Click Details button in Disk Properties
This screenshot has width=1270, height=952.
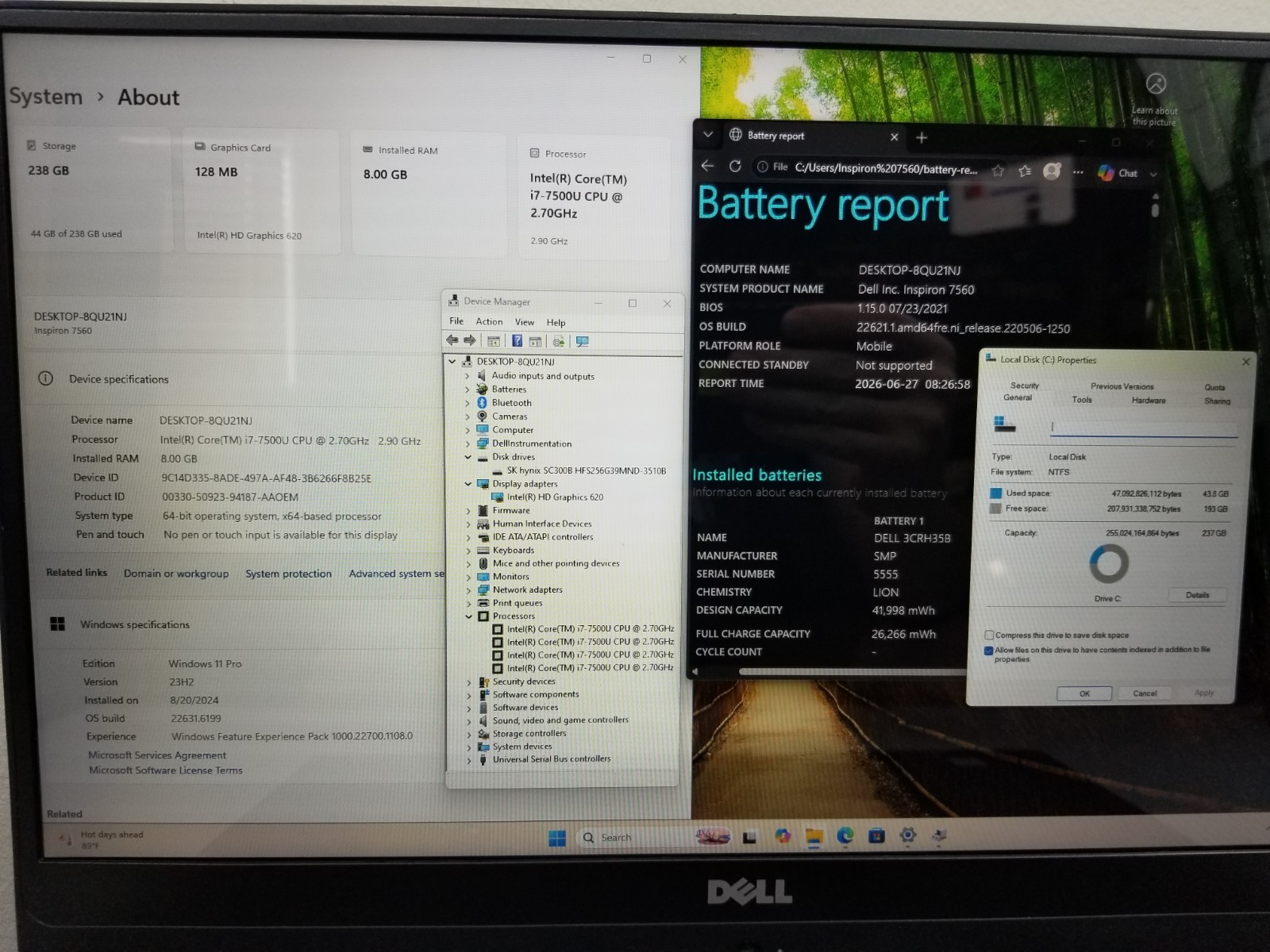pos(1198,595)
